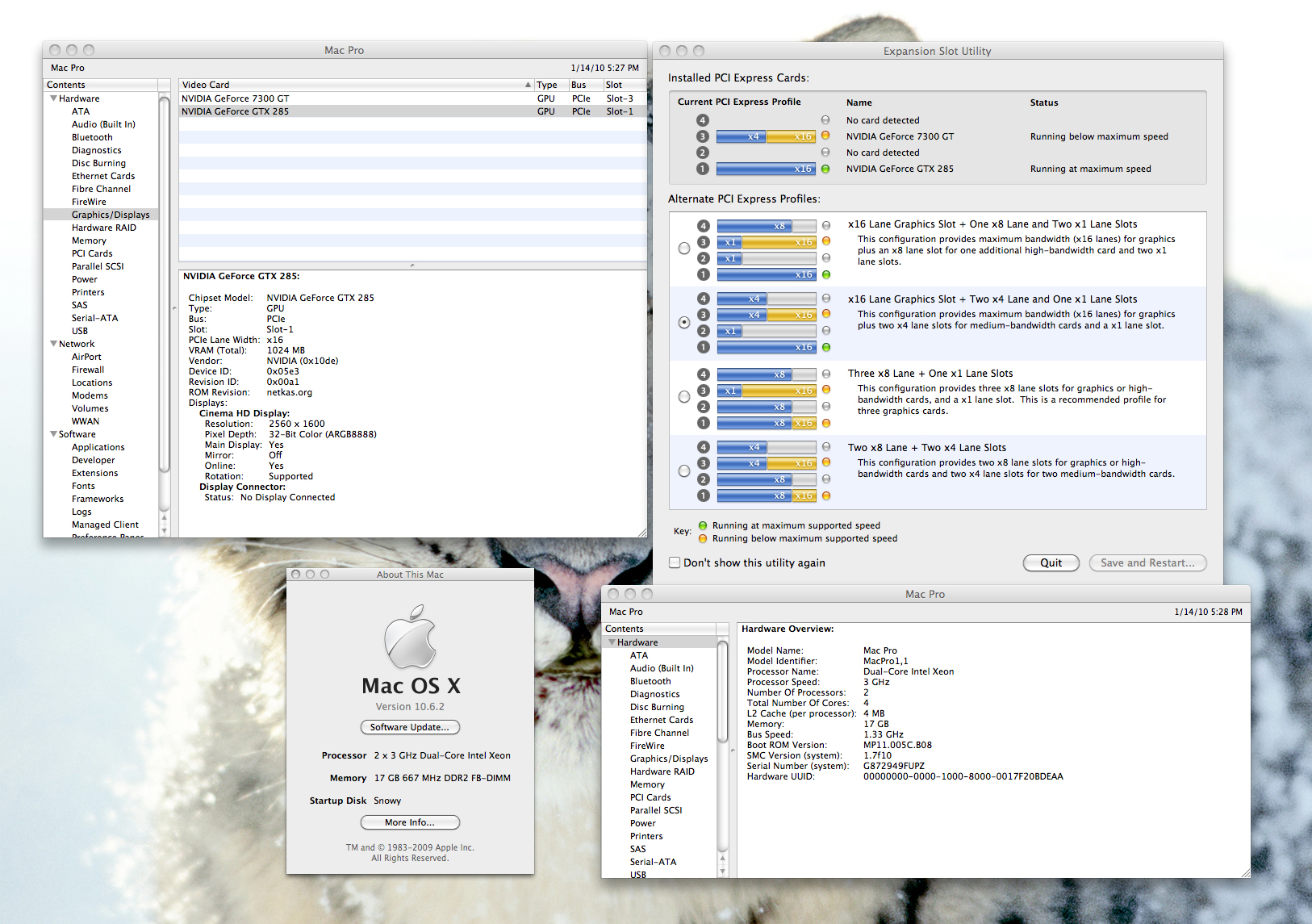Click the x16 lane bar for slot 1 in current profile
Screen dimensions: 1312x924
[x=766, y=169]
